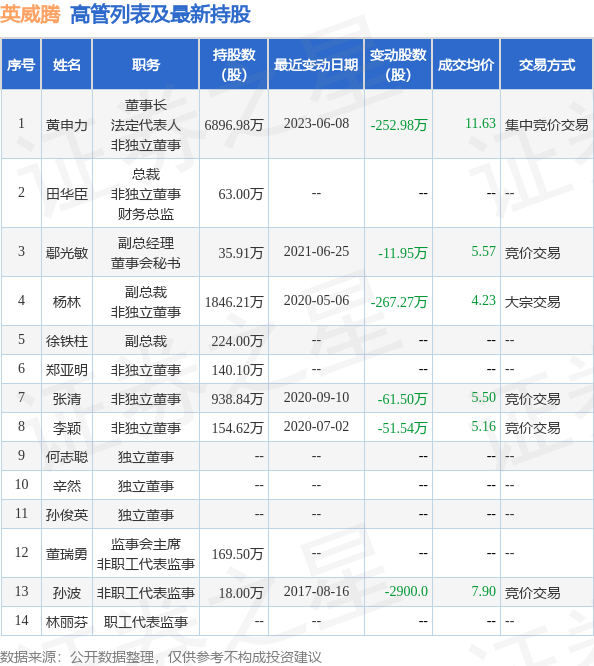Click the 职务 column header
Screen dimensions: 594x666
coord(146,65)
